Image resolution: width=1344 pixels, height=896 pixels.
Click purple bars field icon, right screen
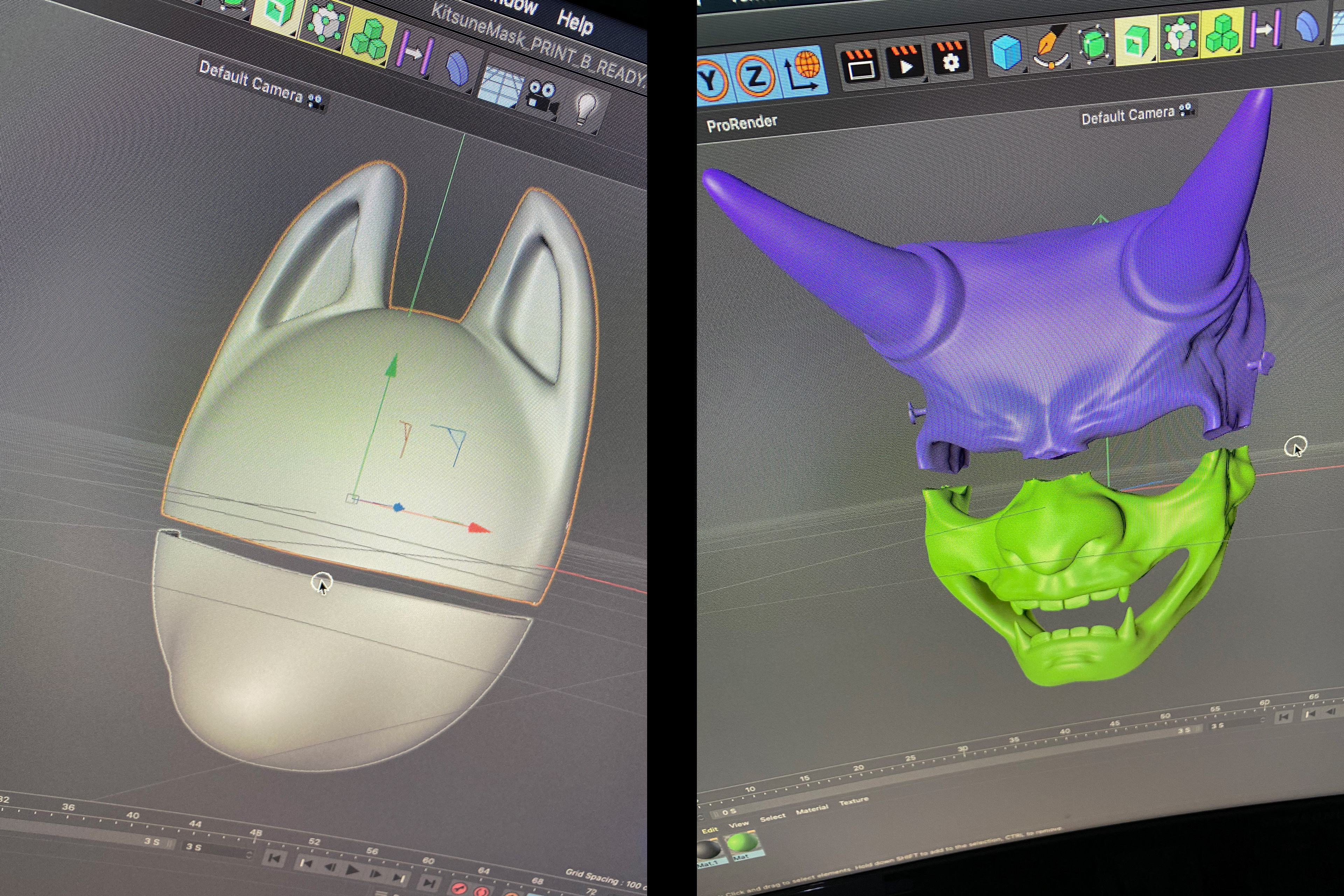pos(1265,29)
